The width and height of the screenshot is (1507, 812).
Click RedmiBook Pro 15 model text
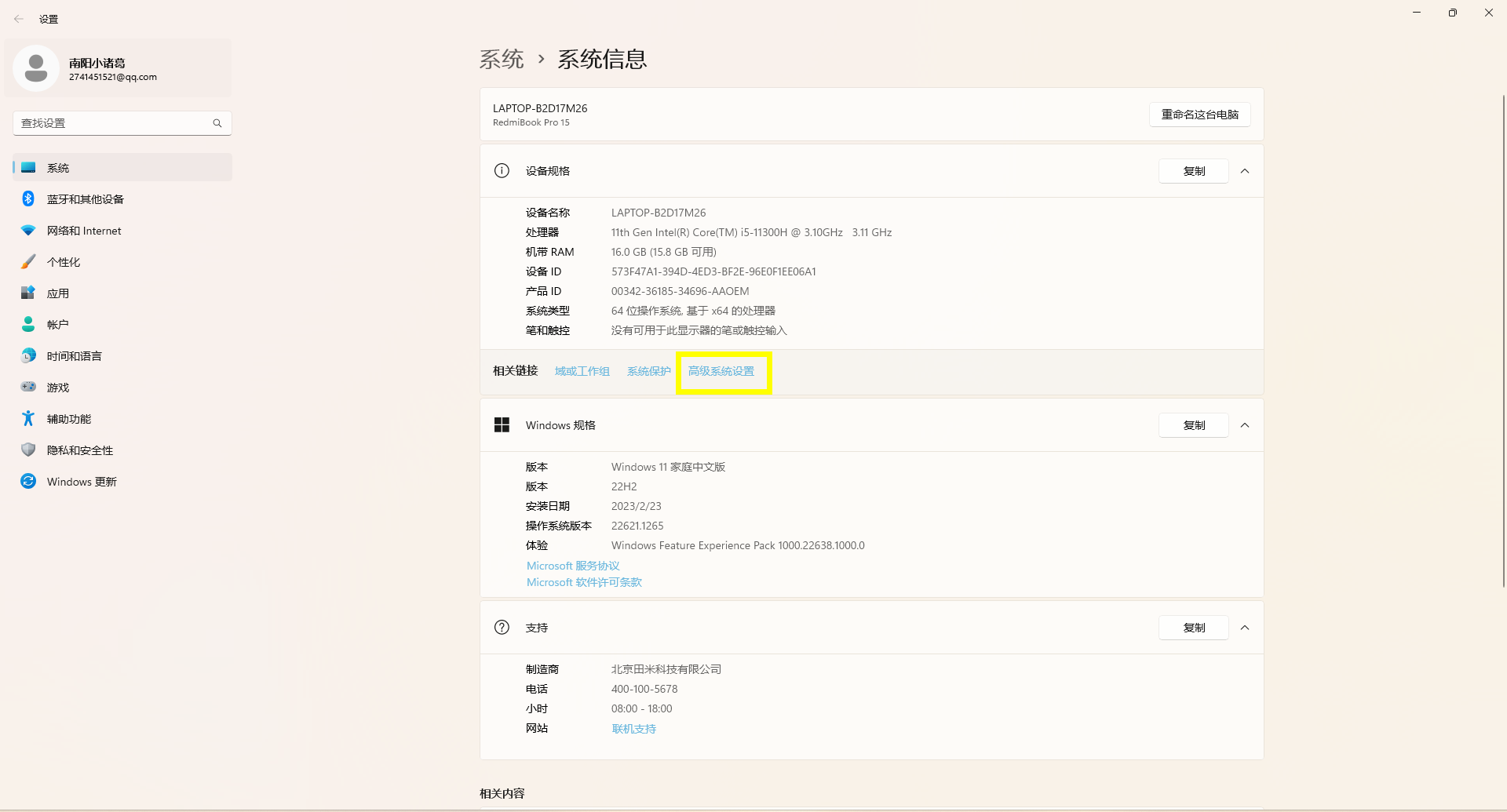pyautogui.click(x=531, y=122)
